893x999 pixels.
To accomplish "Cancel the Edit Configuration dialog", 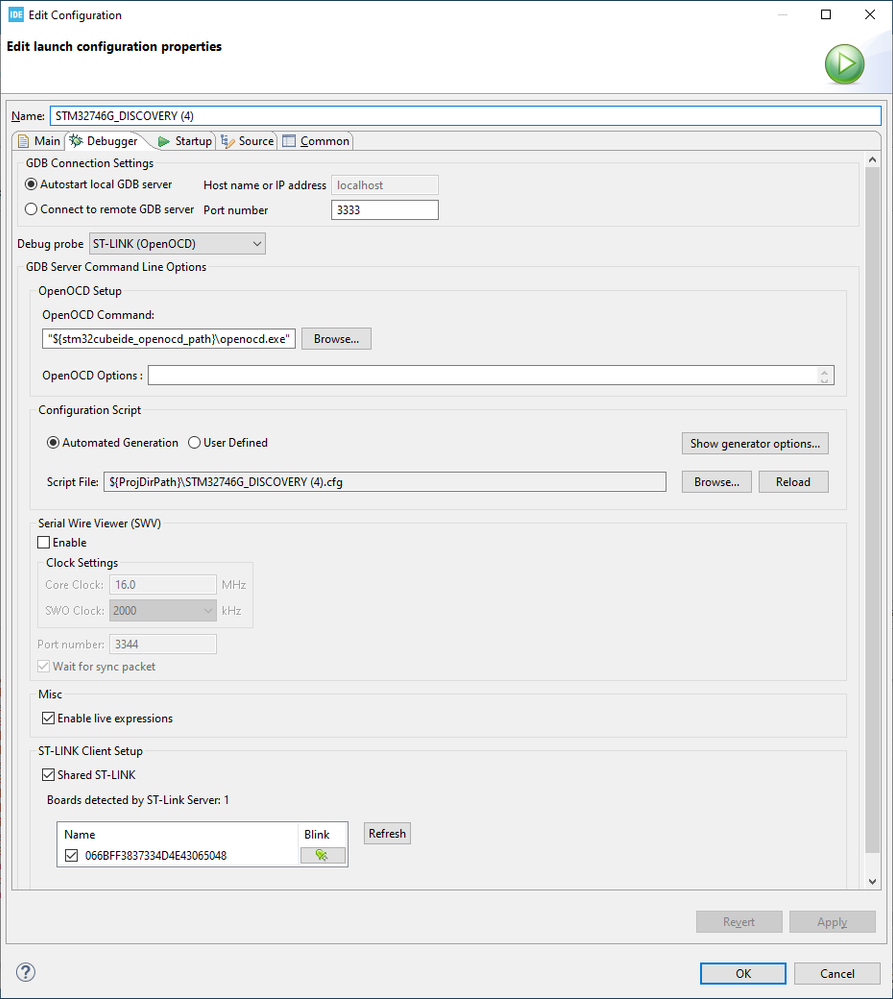I will pyautogui.click(x=837, y=974).
